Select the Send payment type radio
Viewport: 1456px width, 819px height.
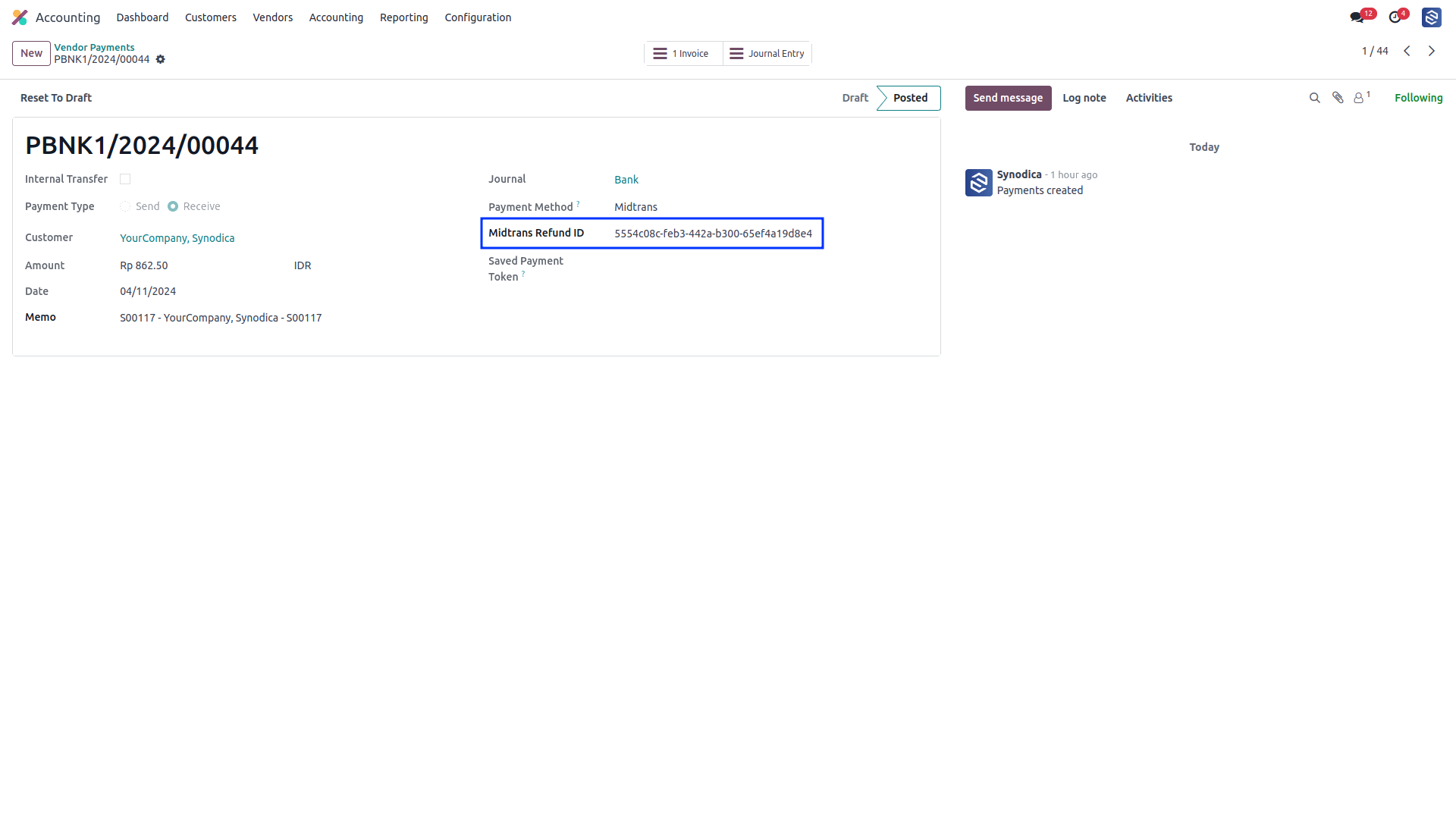coord(125,207)
